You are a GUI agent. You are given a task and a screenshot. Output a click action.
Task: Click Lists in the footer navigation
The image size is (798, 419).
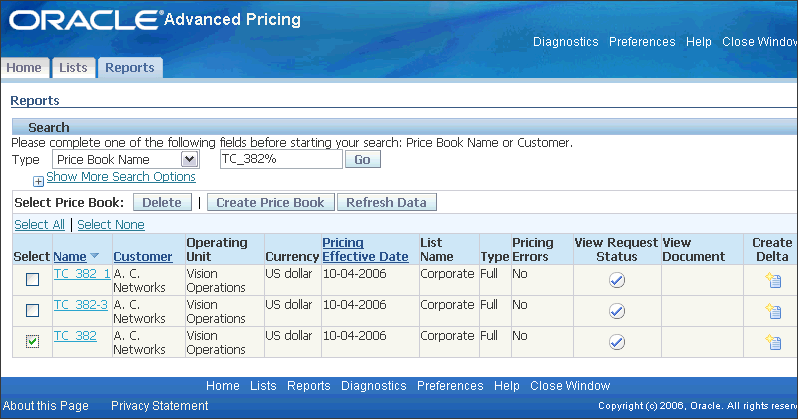coord(263,385)
